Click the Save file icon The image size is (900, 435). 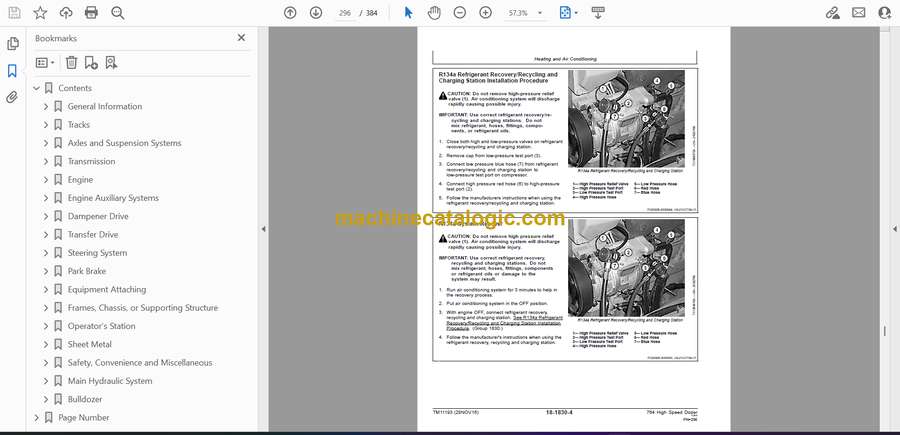[x=14, y=13]
